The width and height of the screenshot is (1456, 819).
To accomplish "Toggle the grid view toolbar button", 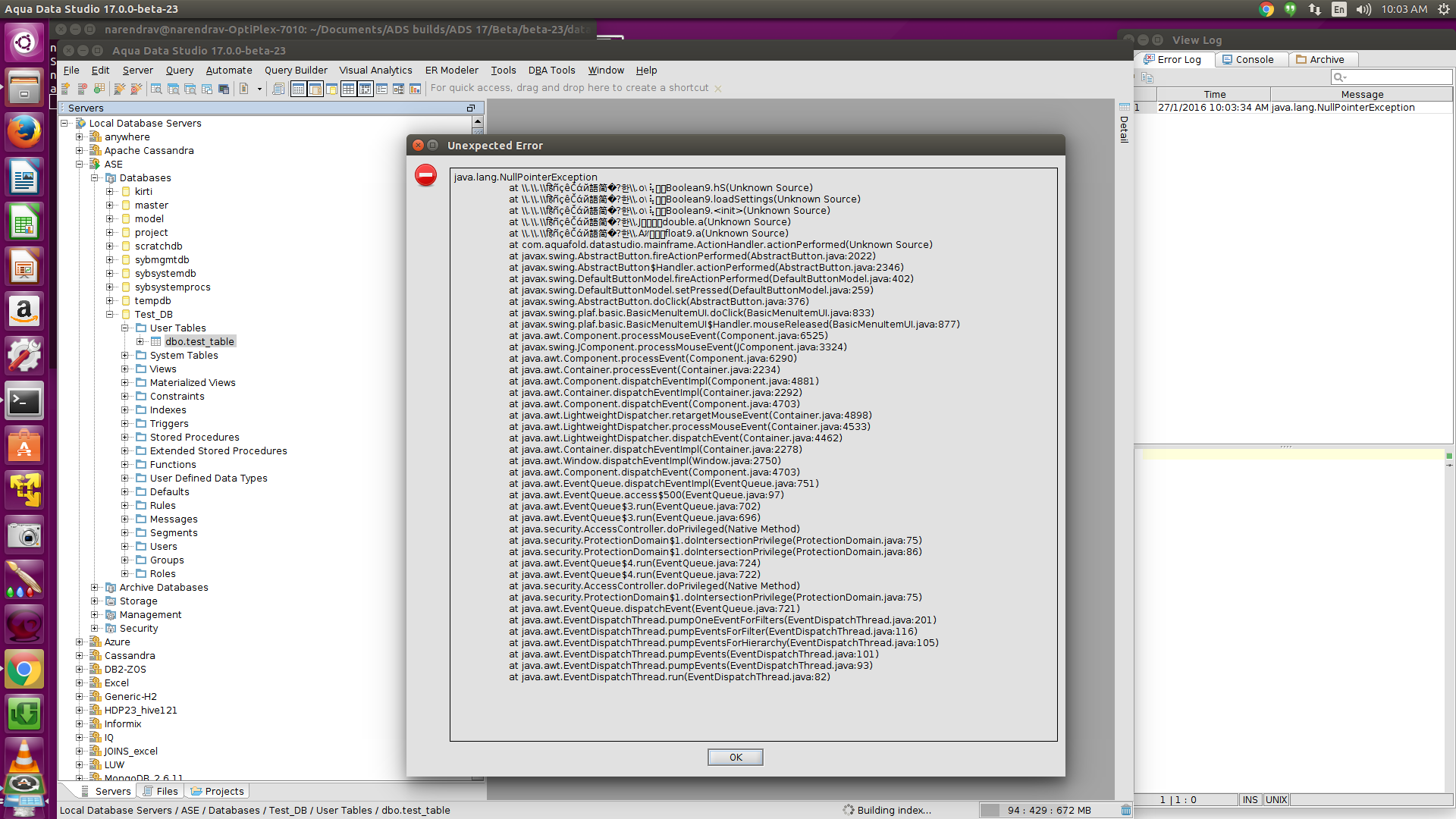I will click(x=348, y=89).
